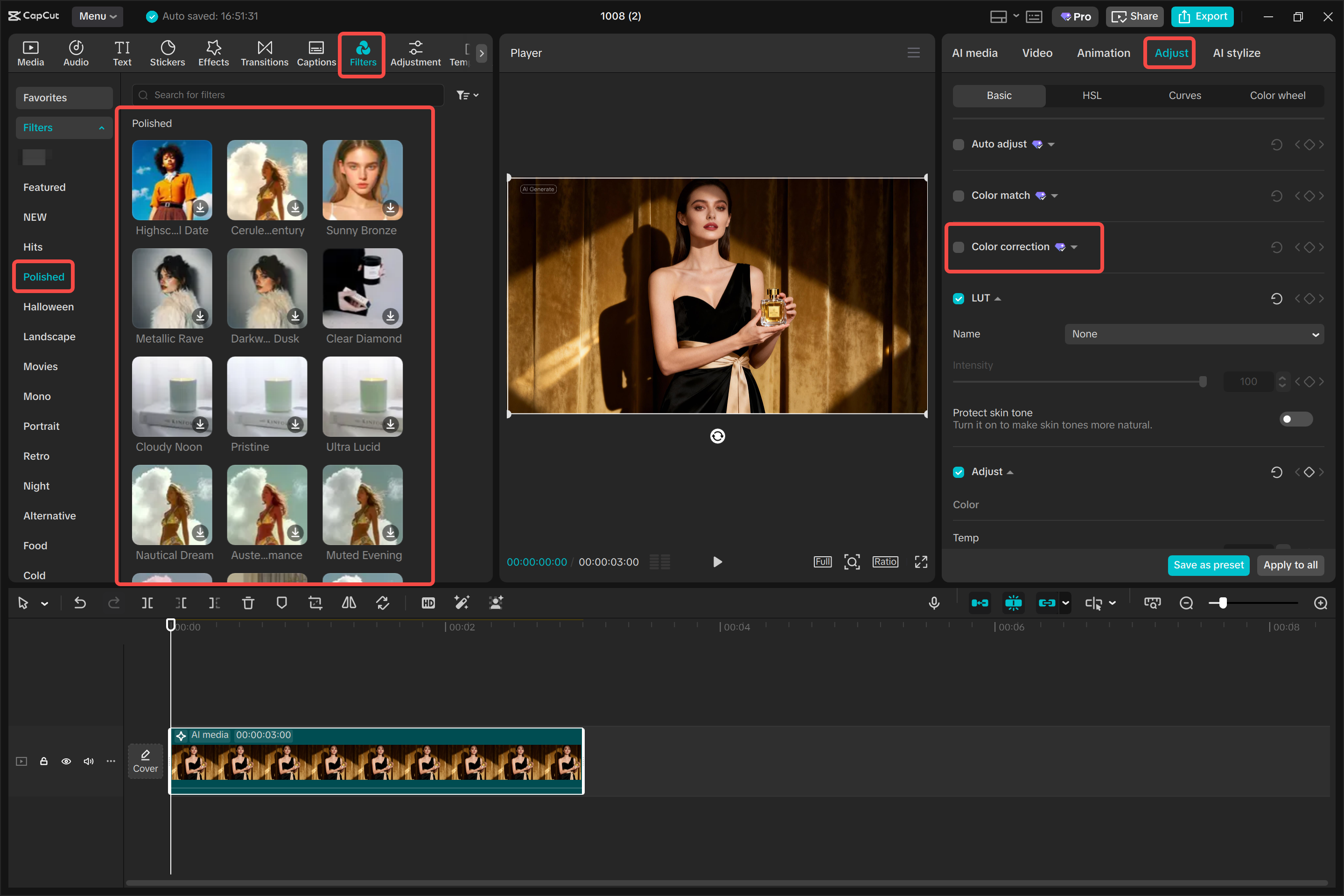Click the Export button
This screenshot has height=896, width=1344.
pos(1202,17)
